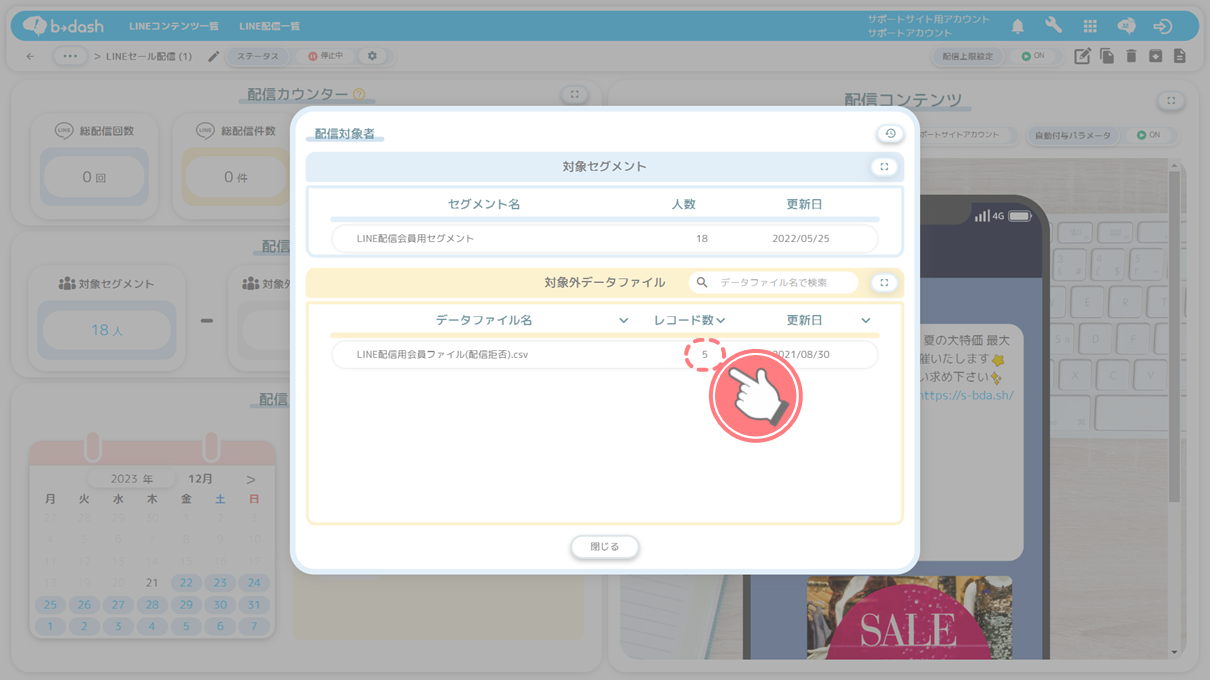
Task: Open the support chat icon
Action: (x=1126, y=26)
